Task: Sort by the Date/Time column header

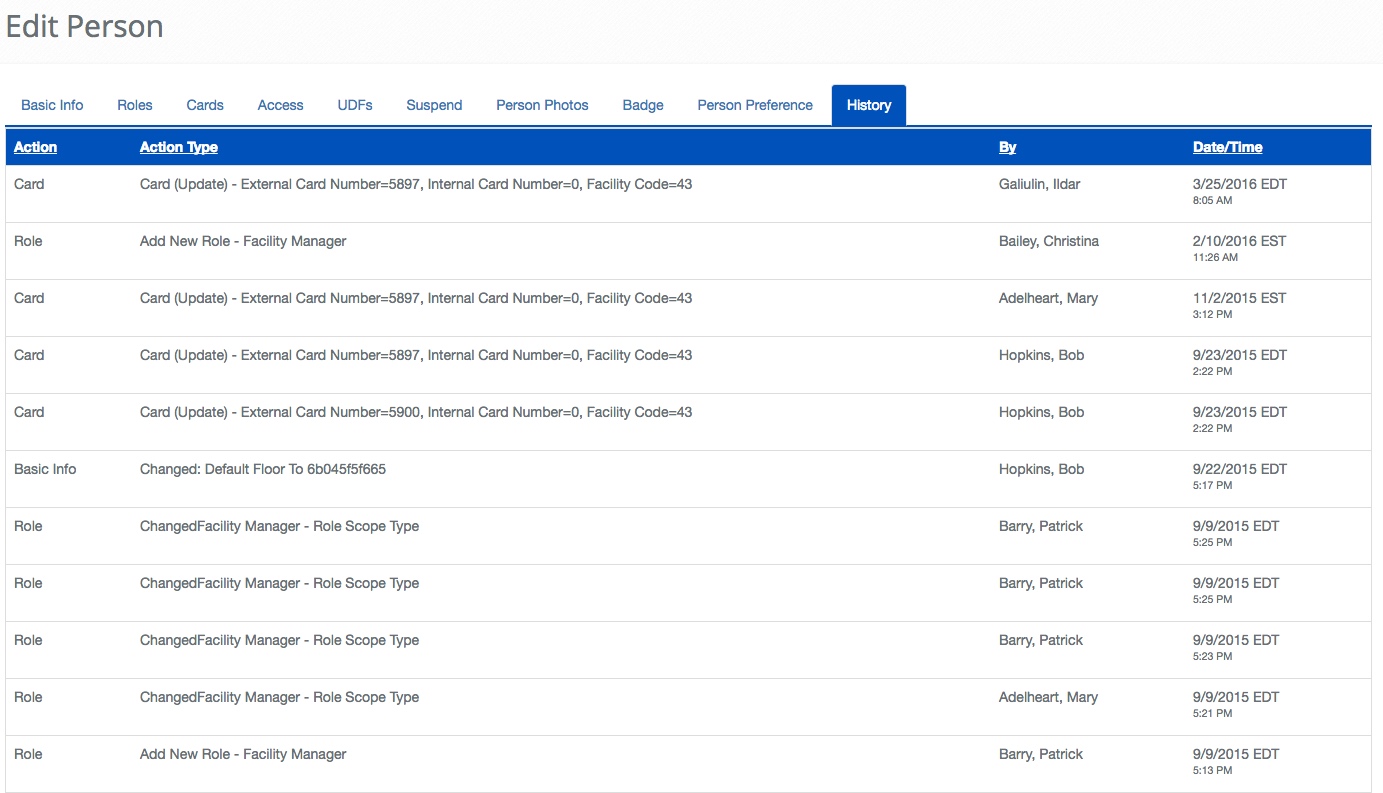Action: tap(1227, 147)
